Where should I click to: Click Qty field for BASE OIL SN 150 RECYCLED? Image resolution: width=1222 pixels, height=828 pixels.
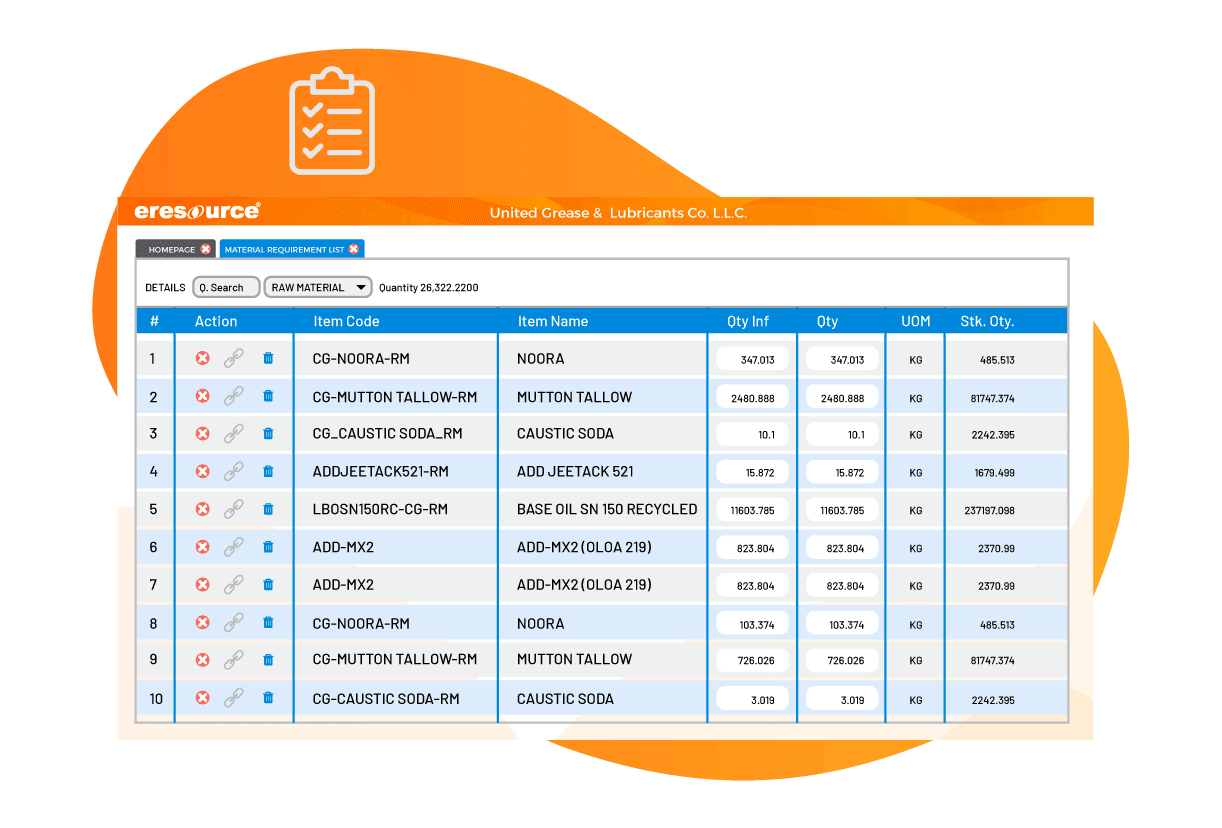point(841,510)
